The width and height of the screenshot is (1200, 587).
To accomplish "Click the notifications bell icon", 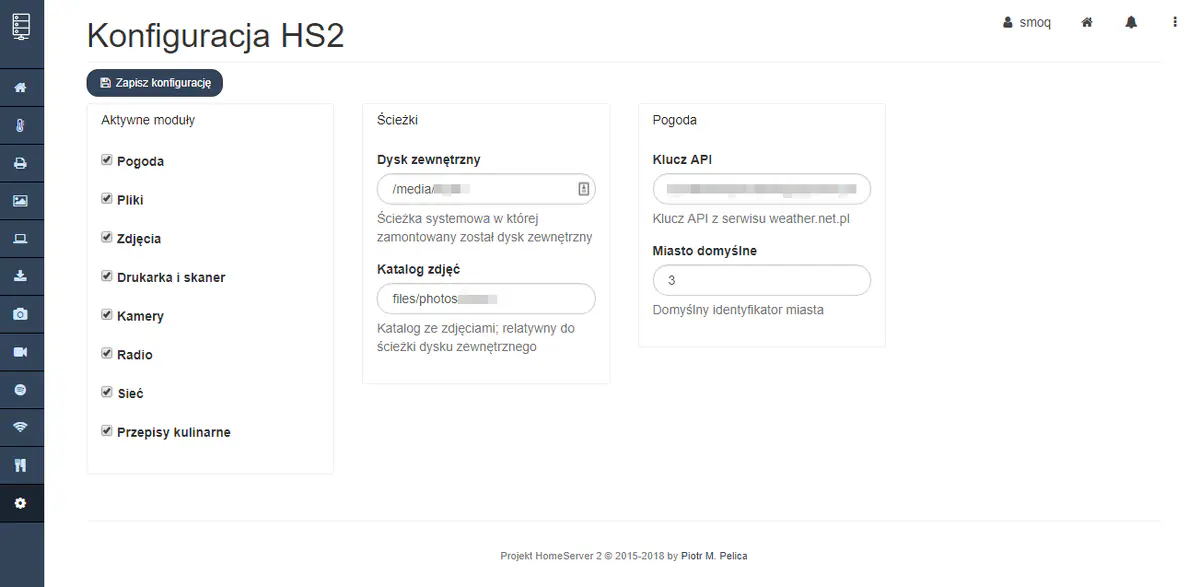I will click(x=1131, y=22).
